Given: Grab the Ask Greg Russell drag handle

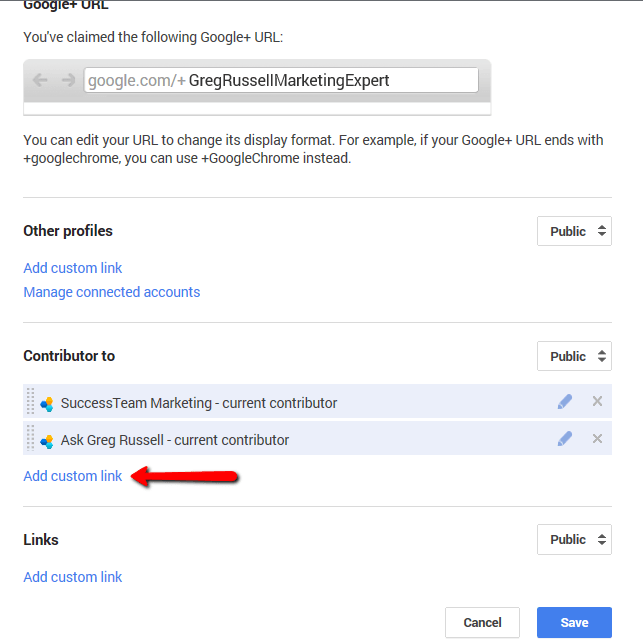Looking at the screenshot, I should coord(30,438).
